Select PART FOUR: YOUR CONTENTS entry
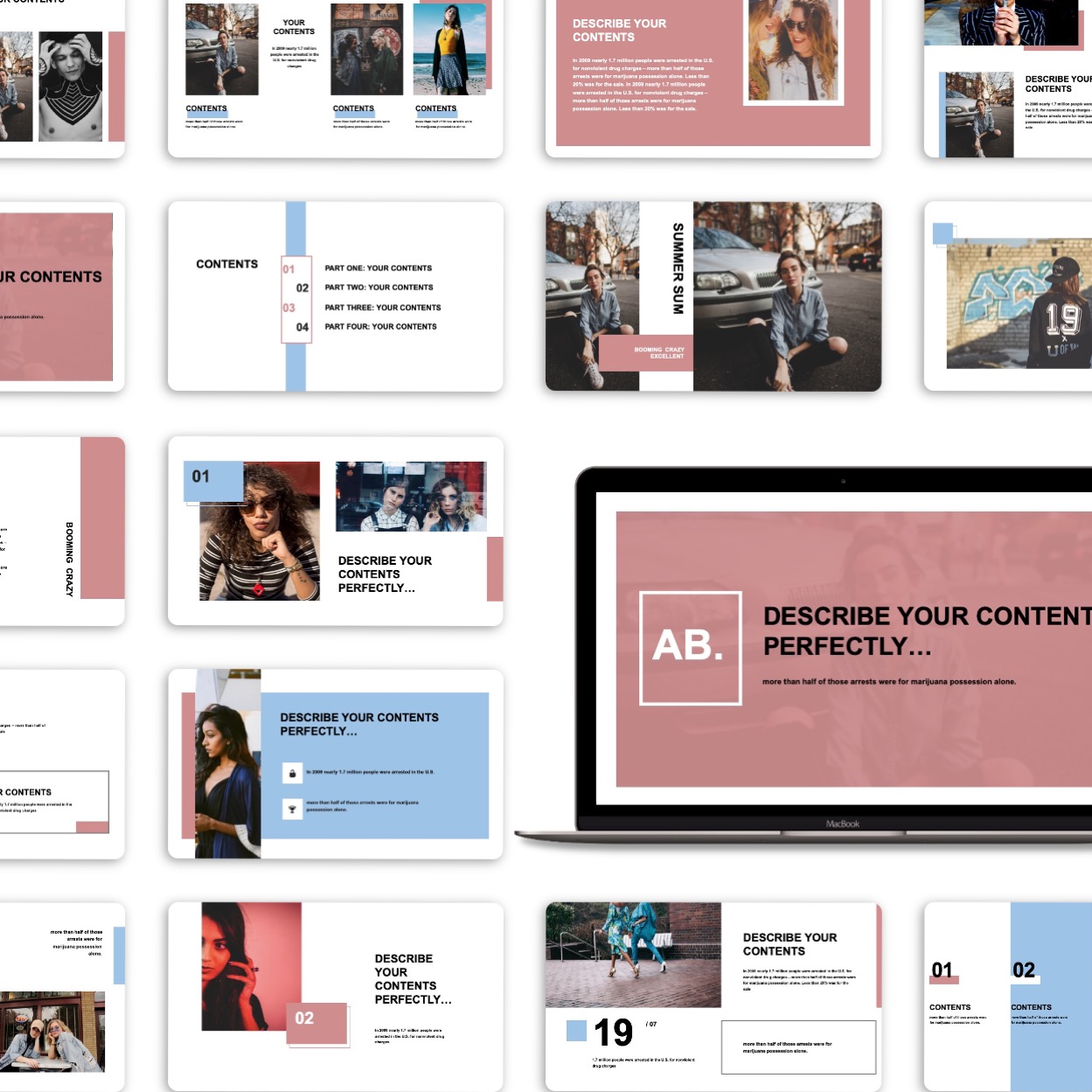 380,326
